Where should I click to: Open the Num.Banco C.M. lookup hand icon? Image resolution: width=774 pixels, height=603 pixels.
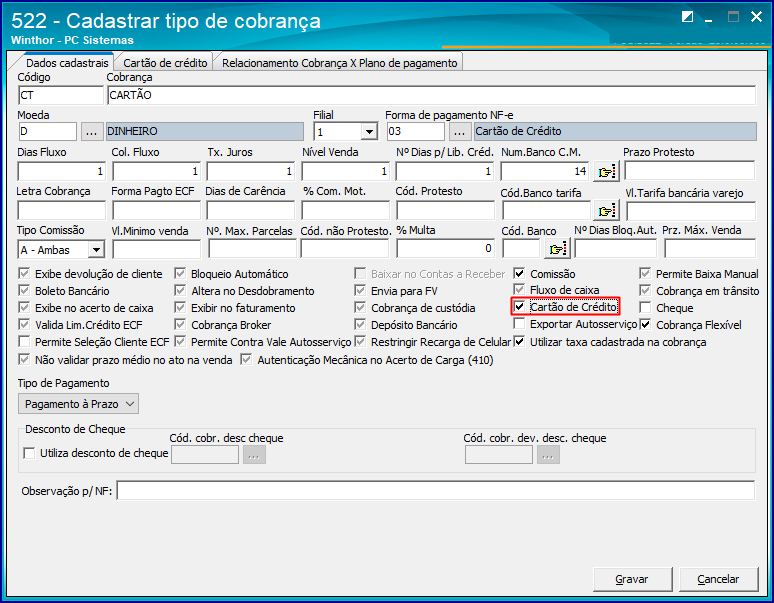(x=606, y=172)
